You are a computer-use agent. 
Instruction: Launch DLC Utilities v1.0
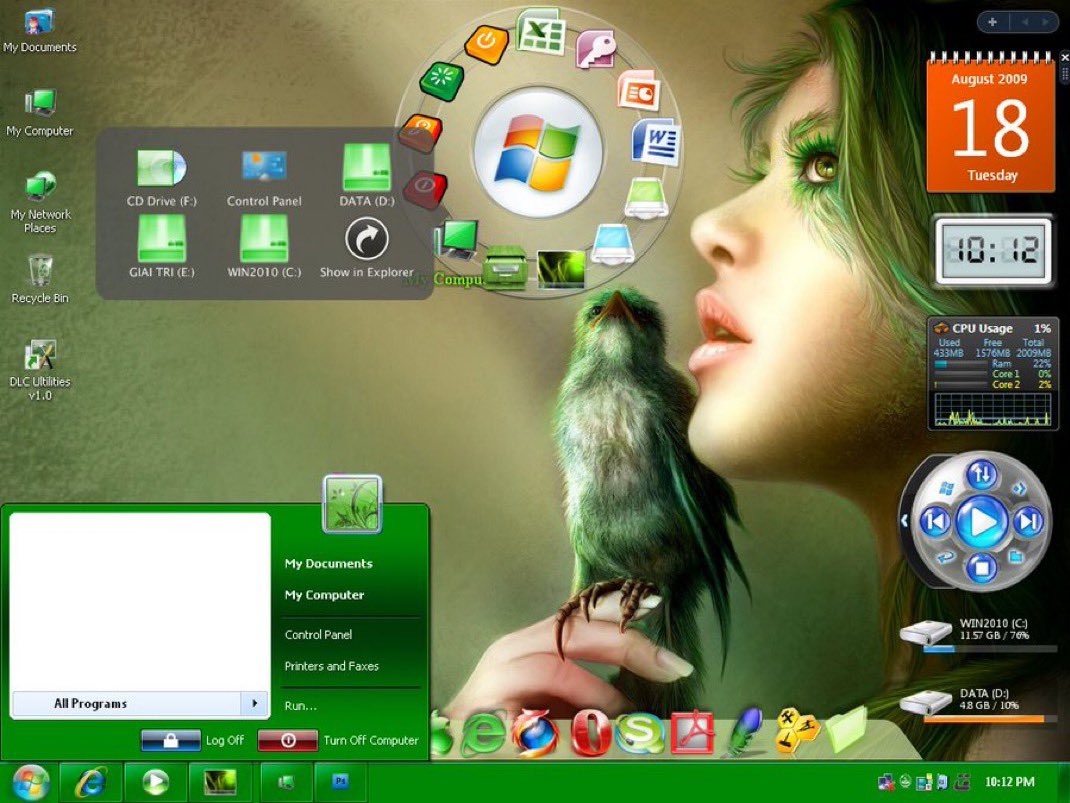40,370
